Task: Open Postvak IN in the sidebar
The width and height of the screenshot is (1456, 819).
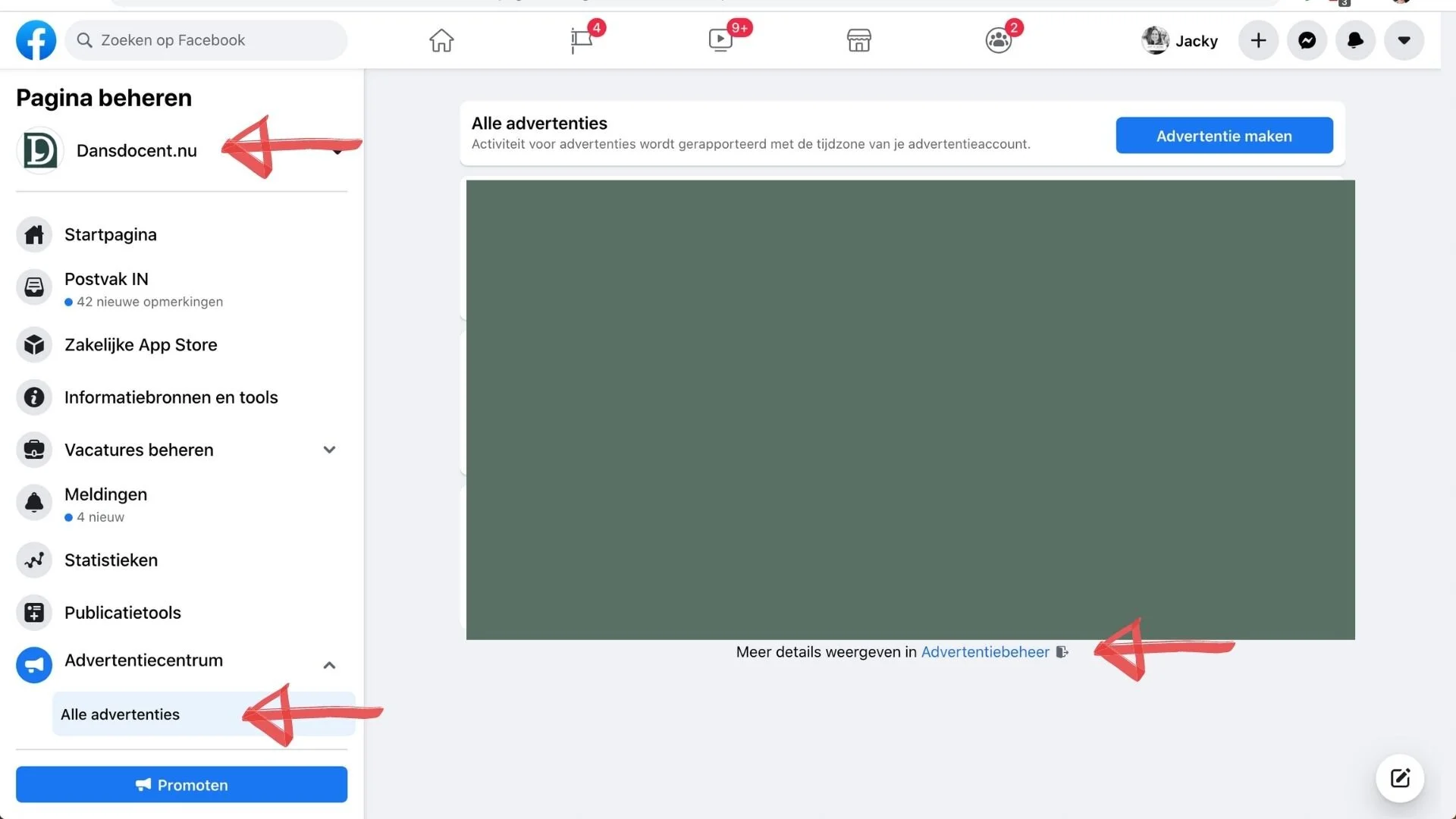Action: (x=106, y=280)
